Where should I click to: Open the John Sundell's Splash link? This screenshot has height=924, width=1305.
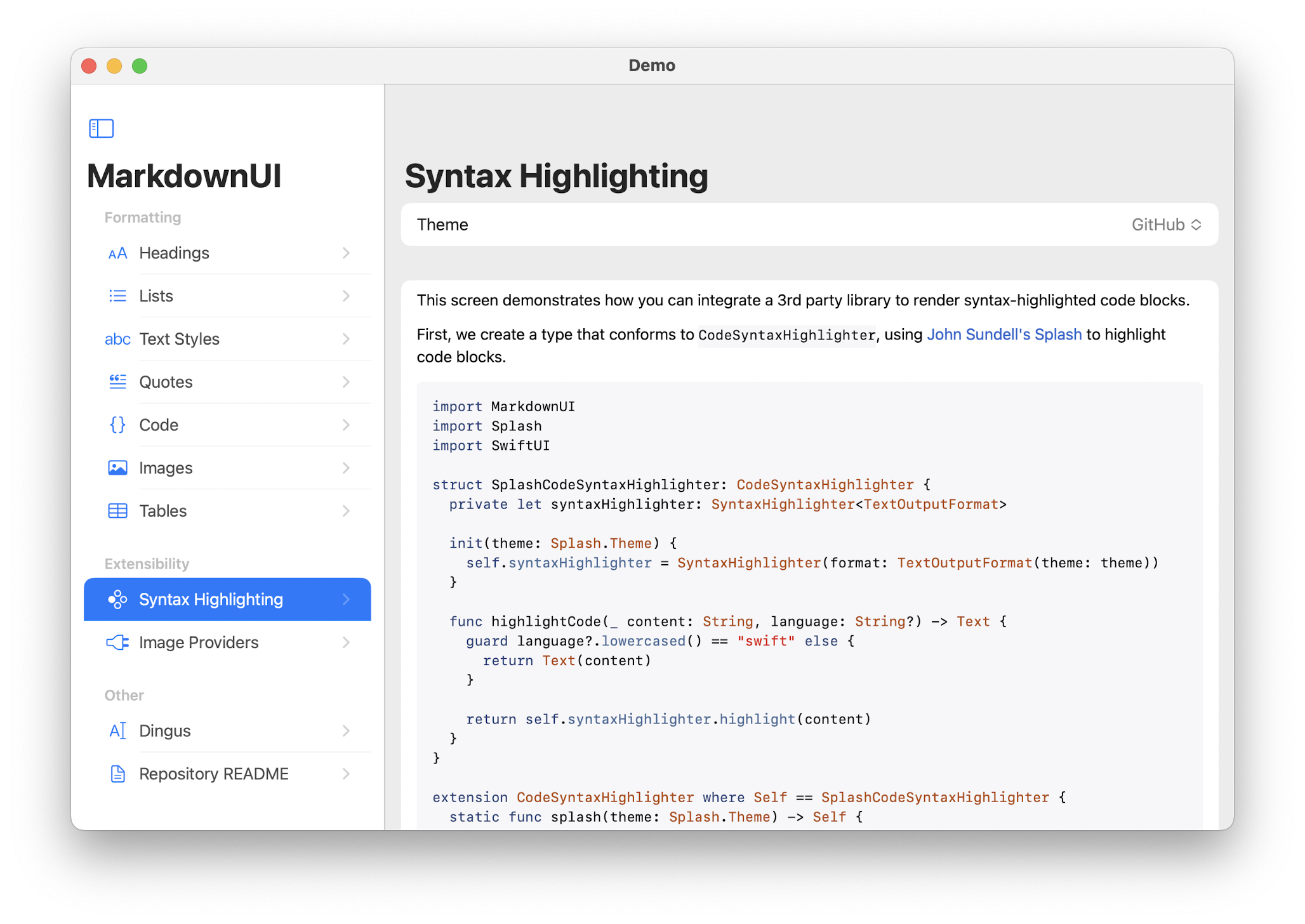[1004, 334]
